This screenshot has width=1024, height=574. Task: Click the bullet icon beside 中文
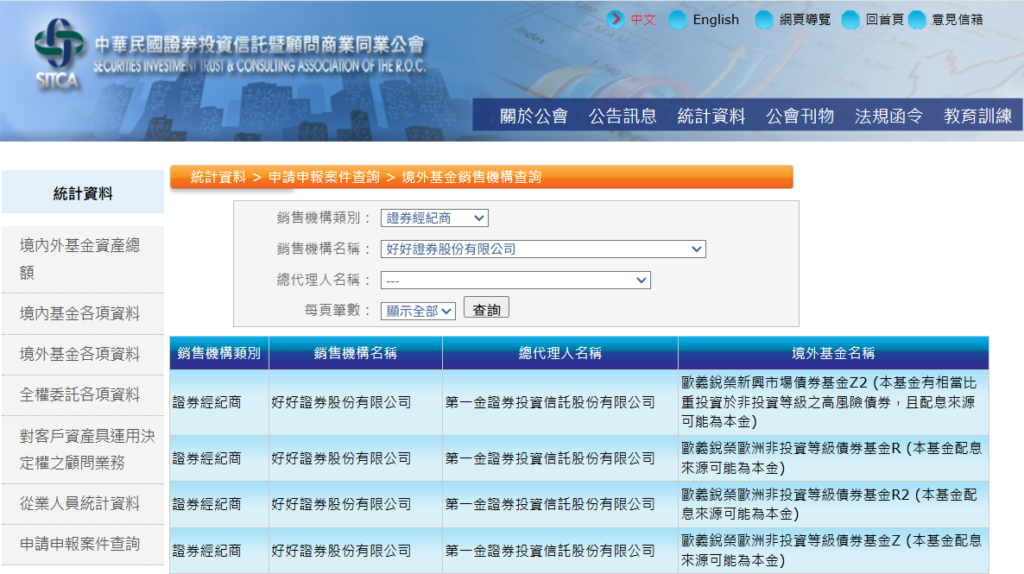615,20
